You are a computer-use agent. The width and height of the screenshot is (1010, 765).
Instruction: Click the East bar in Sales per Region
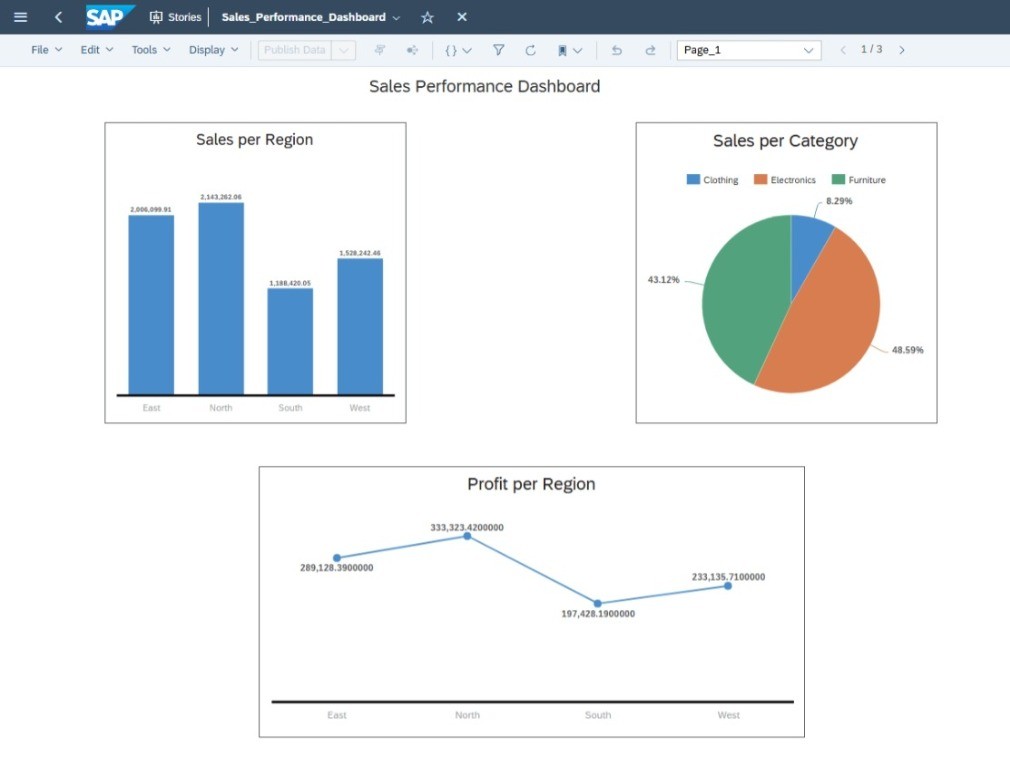(x=151, y=305)
